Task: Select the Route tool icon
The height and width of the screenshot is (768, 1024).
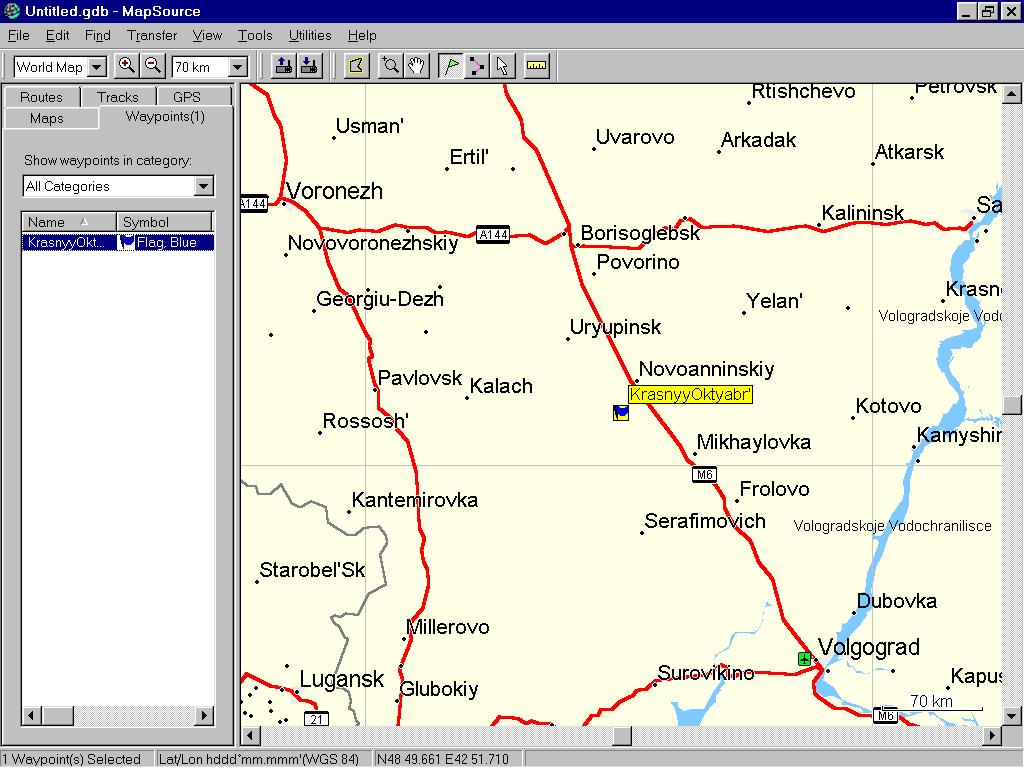Action: [477, 66]
